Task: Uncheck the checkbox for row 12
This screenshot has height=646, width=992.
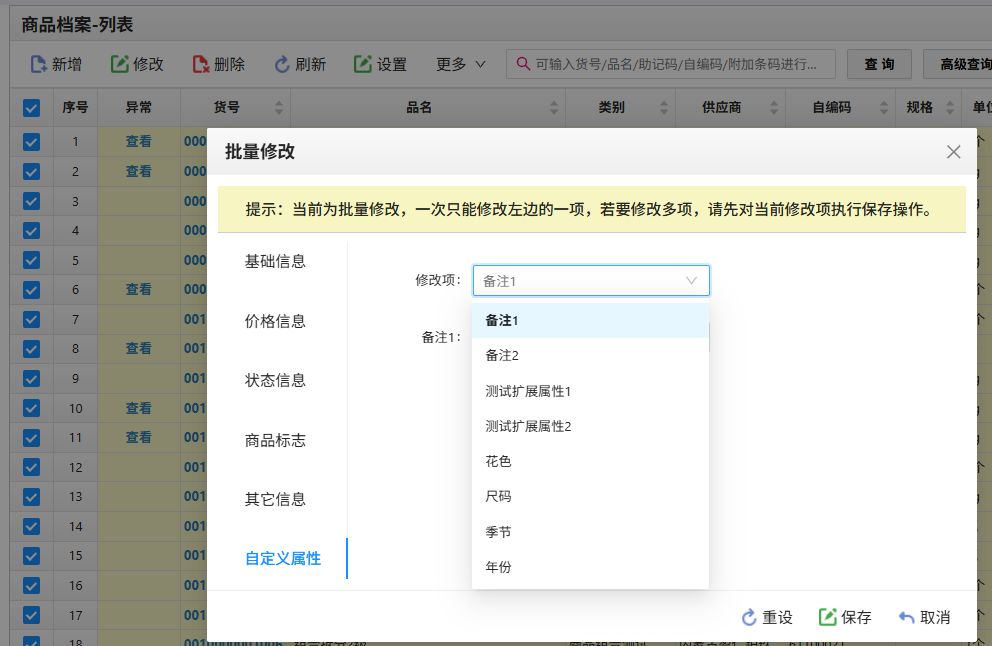Action: [31, 467]
